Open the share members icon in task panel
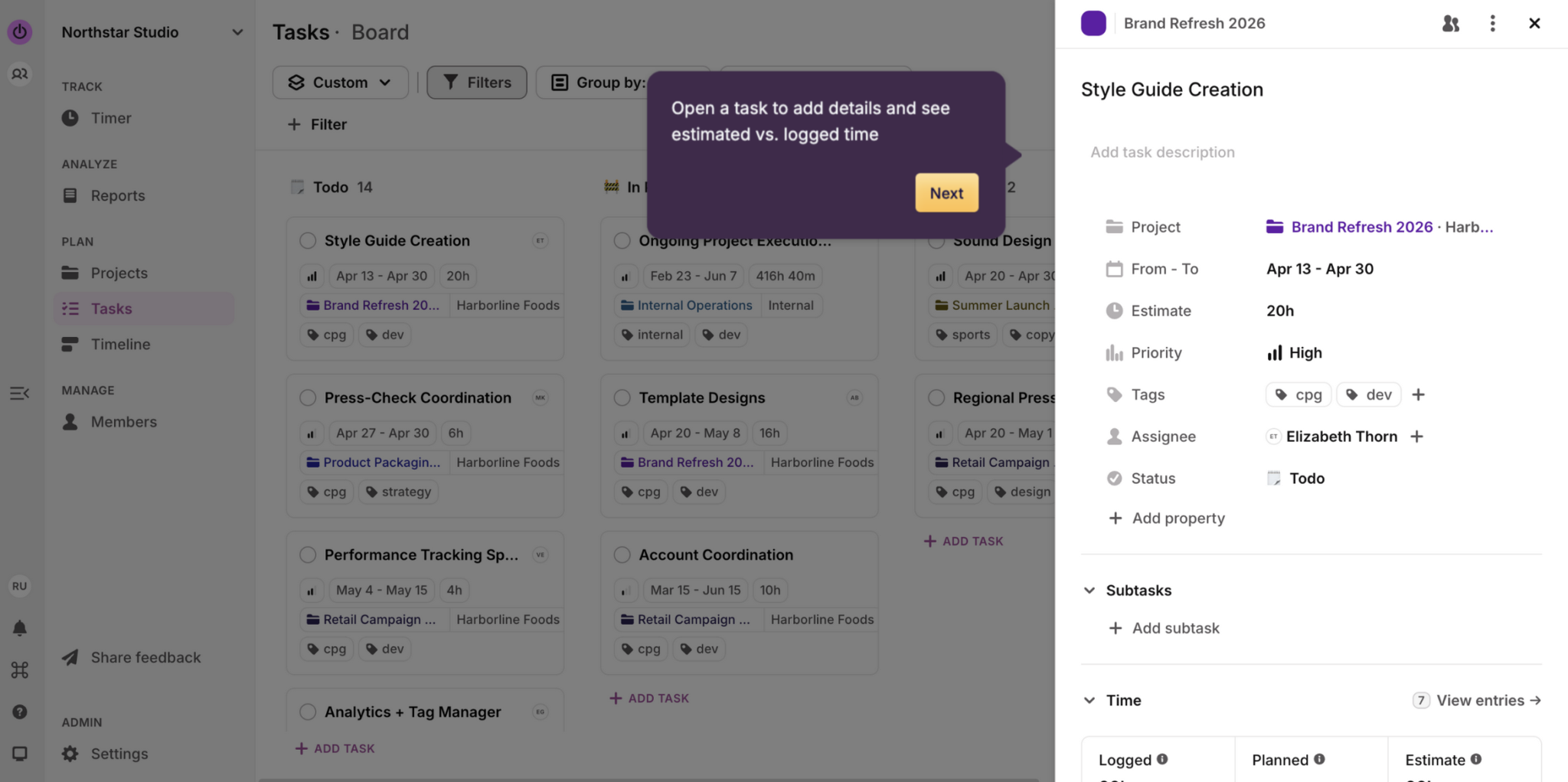This screenshot has width=1568, height=782. [1450, 23]
